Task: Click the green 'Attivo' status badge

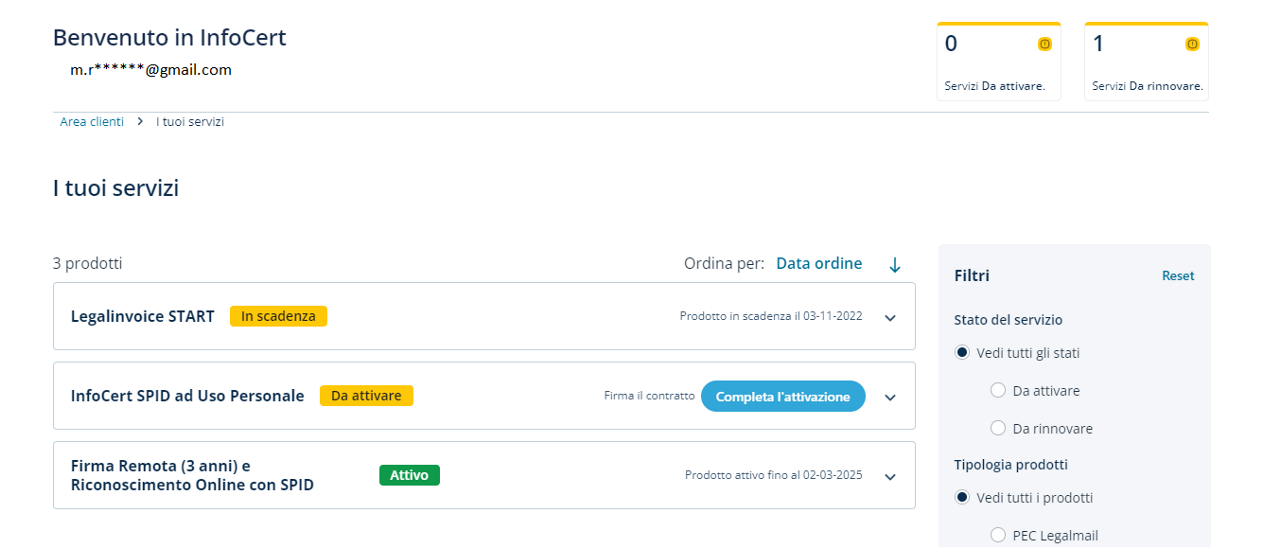Action: [409, 475]
